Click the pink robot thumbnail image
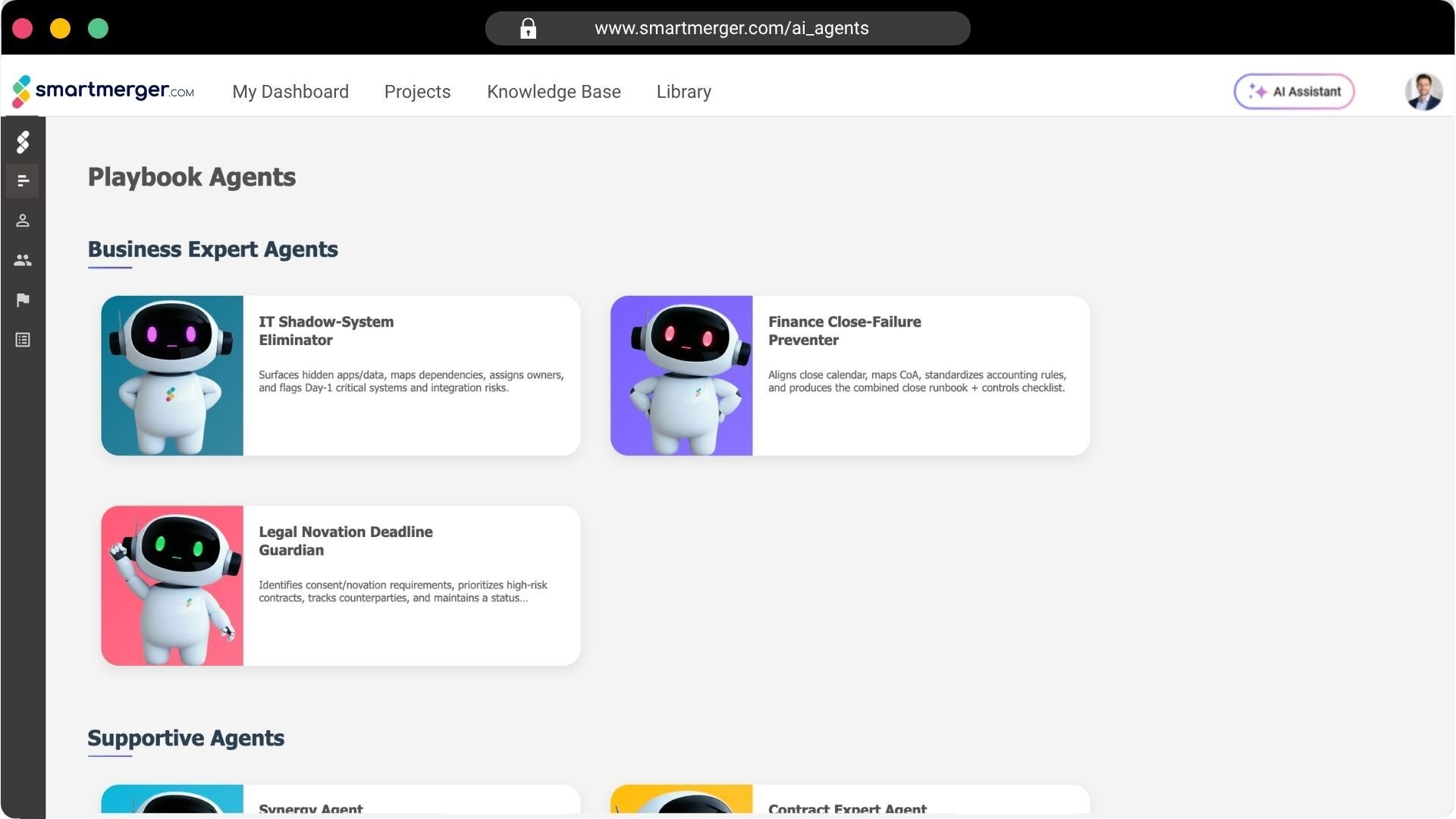Viewport: 1456px width, 819px height. pyautogui.click(x=172, y=585)
